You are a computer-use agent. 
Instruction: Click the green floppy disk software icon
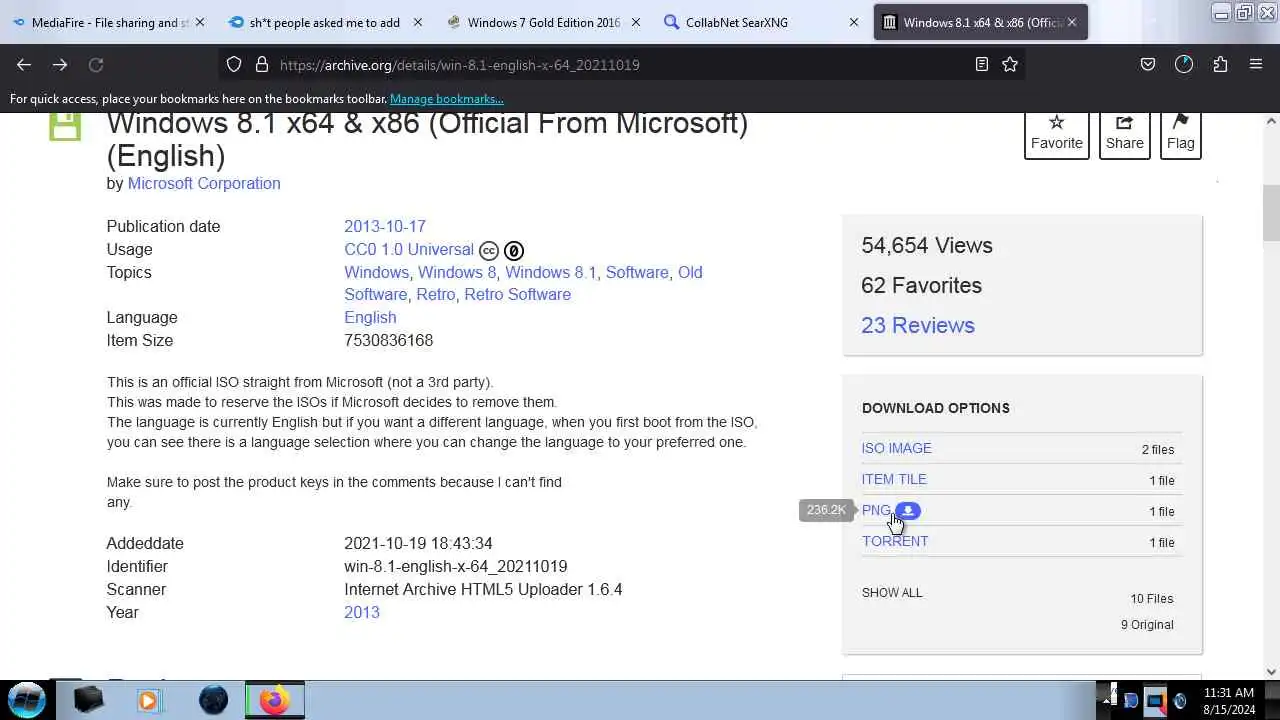(x=65, y=126)
